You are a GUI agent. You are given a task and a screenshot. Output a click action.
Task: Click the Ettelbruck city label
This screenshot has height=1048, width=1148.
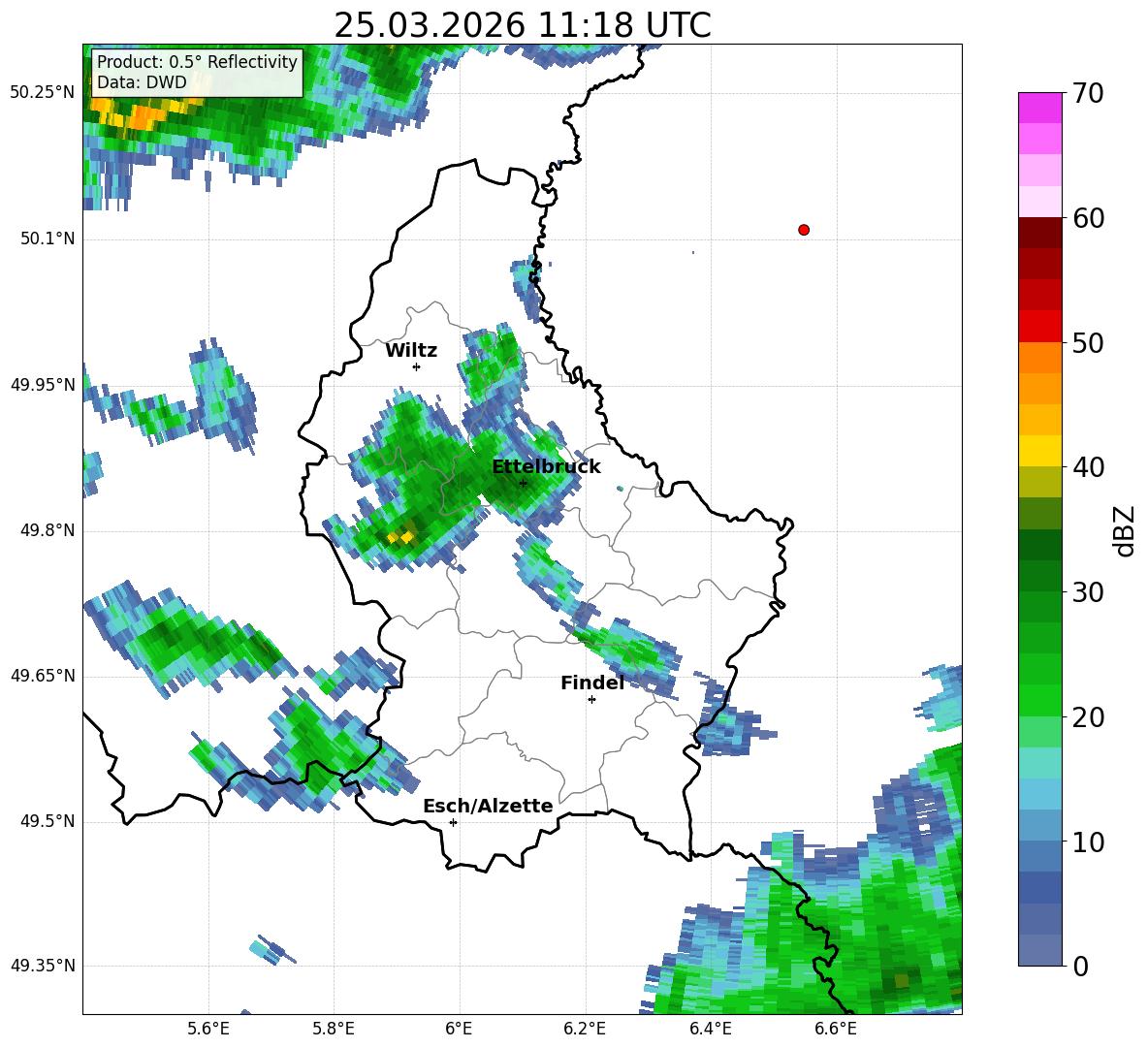[546, 467]
